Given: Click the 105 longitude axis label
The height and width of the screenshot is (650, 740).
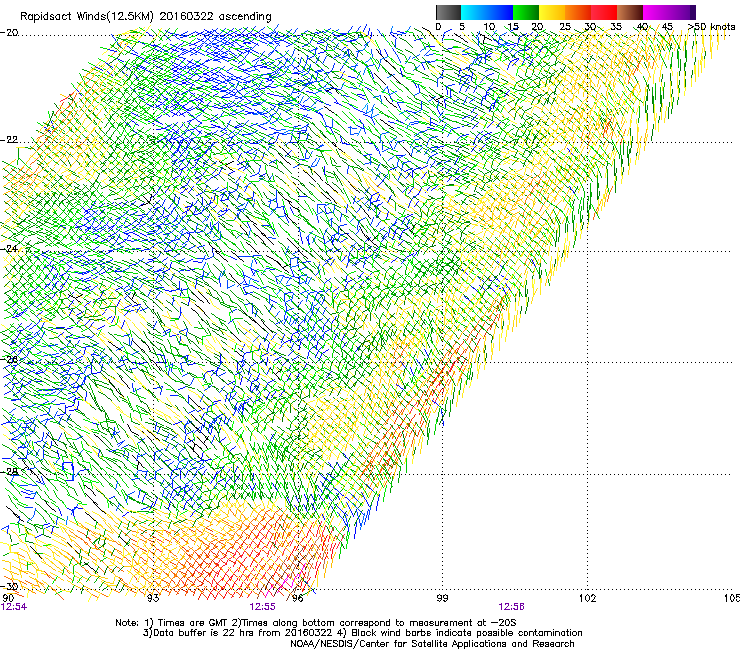Looking at the screenshot, I should click(732, 598).
